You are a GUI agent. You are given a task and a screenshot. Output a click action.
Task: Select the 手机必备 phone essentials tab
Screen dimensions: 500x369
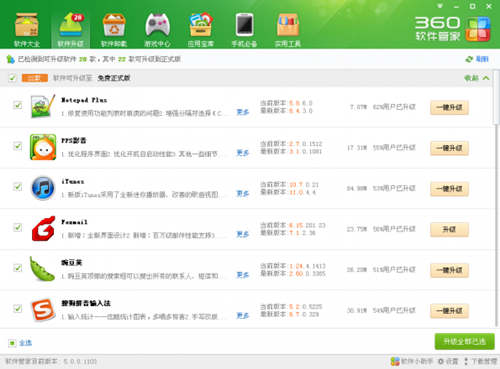pos(244,30)
